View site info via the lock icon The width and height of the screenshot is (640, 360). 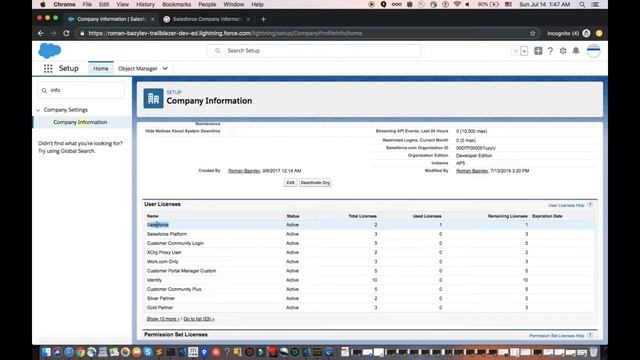[x=82, y=33]
